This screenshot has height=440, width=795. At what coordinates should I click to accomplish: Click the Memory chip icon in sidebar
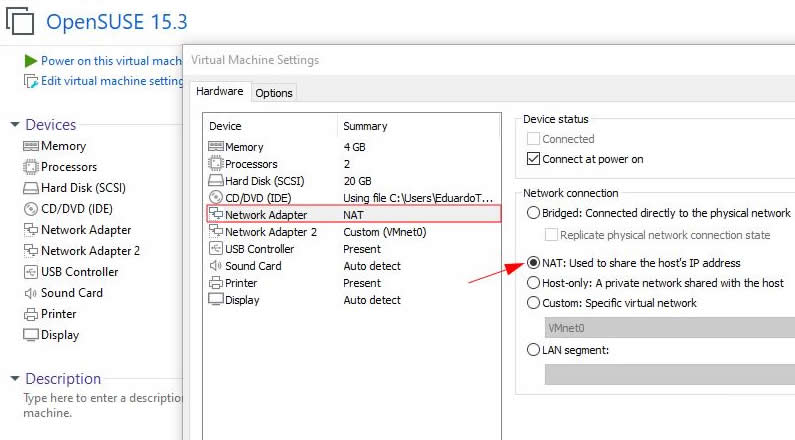tap(30, 146)
